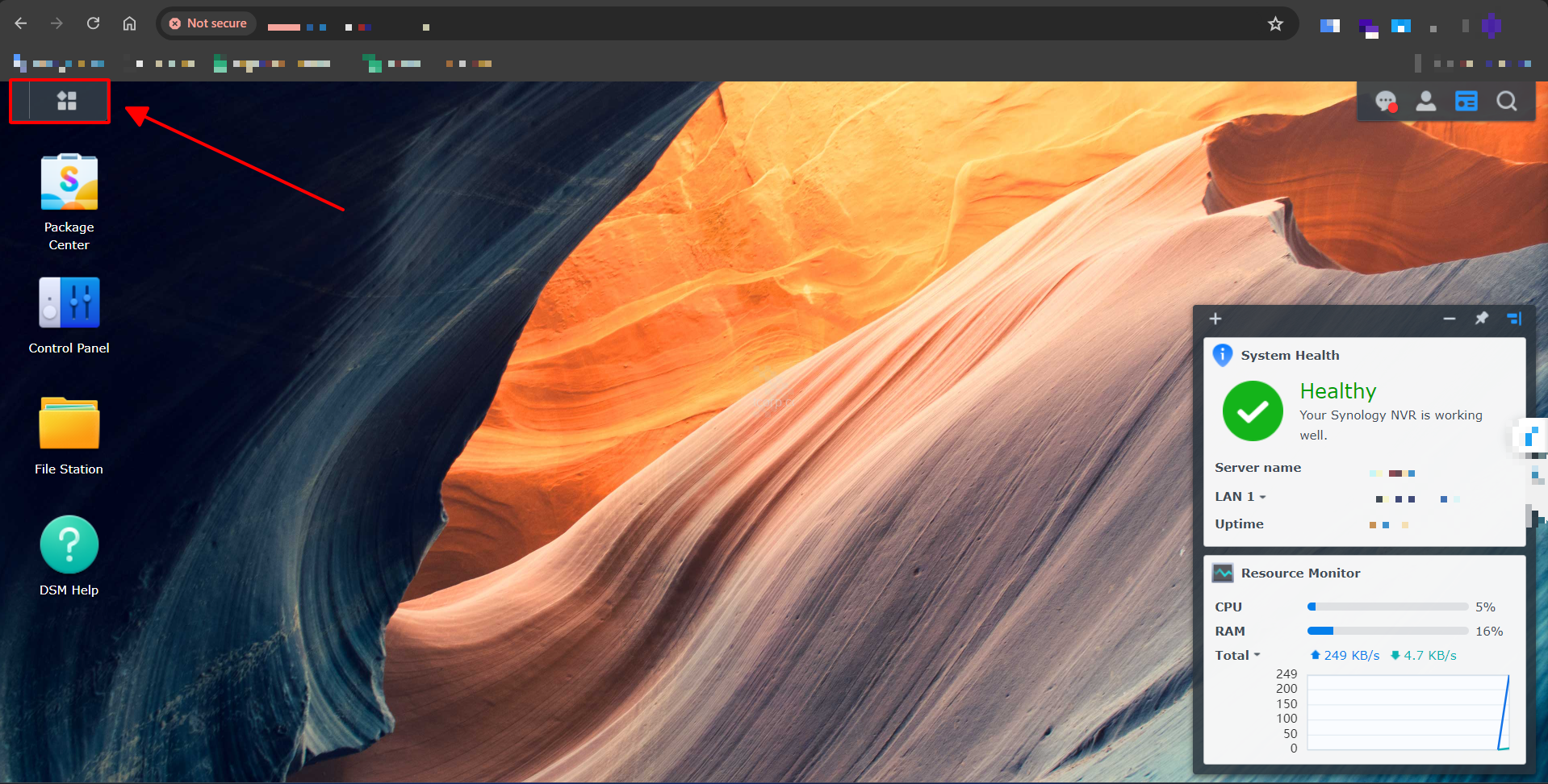Dock the widget panel to the side

coord(1514,319)
